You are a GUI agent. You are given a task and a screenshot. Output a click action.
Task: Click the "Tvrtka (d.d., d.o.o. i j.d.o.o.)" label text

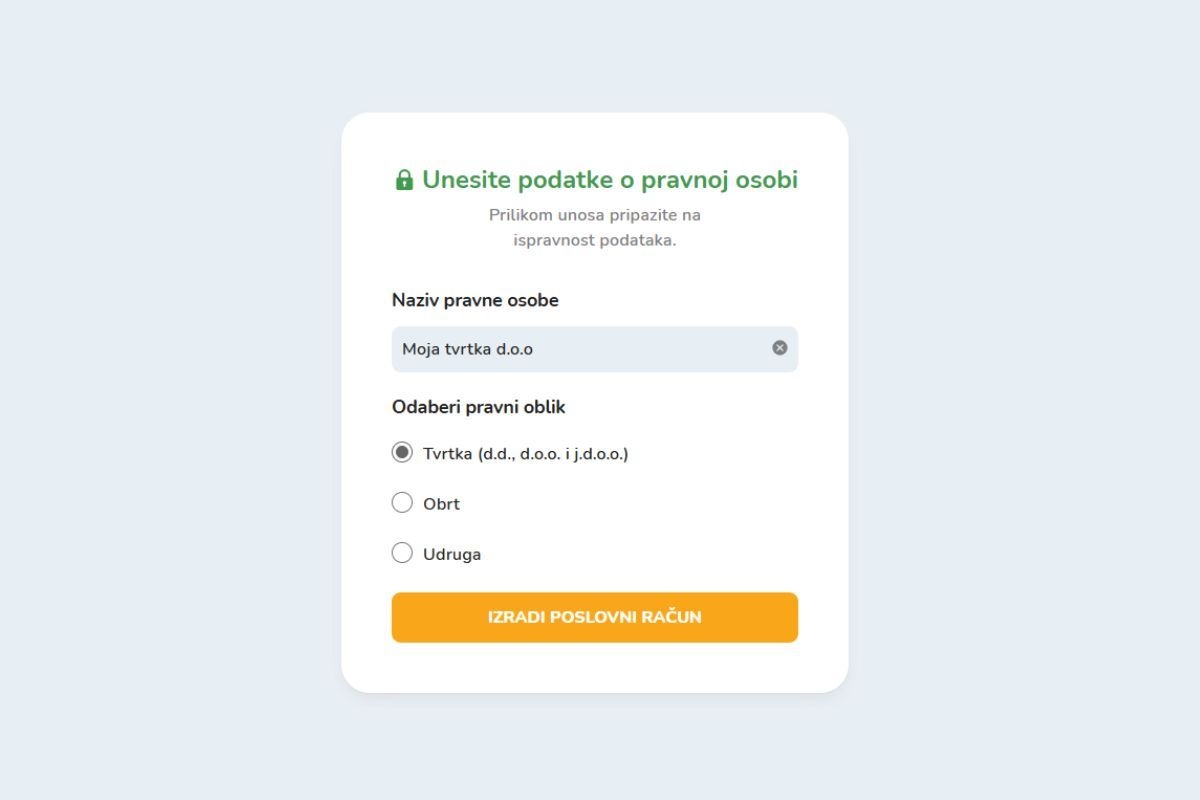pyautogui.click(x=525, y=454)
